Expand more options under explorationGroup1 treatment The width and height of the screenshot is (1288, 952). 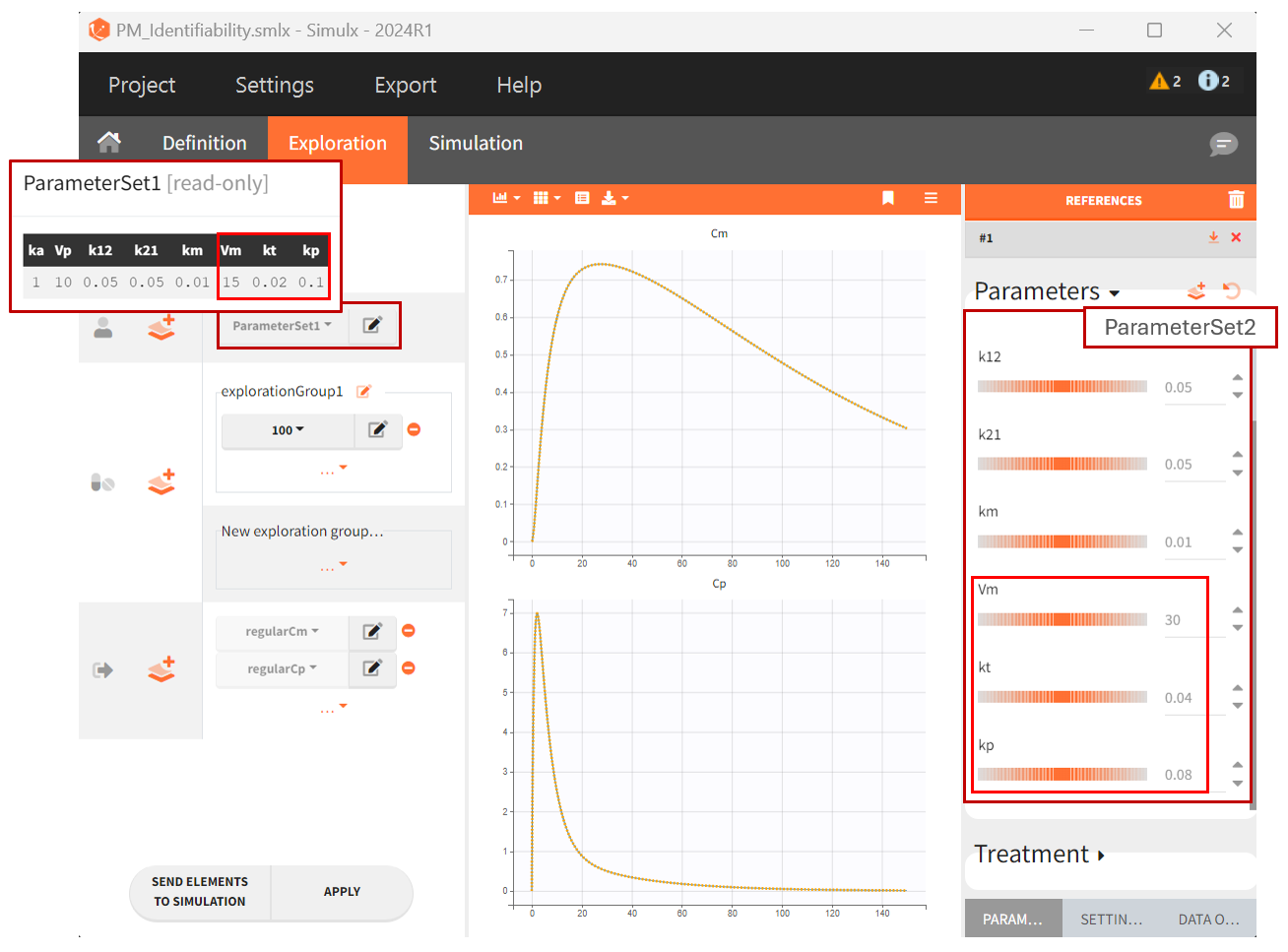(333, 471)
